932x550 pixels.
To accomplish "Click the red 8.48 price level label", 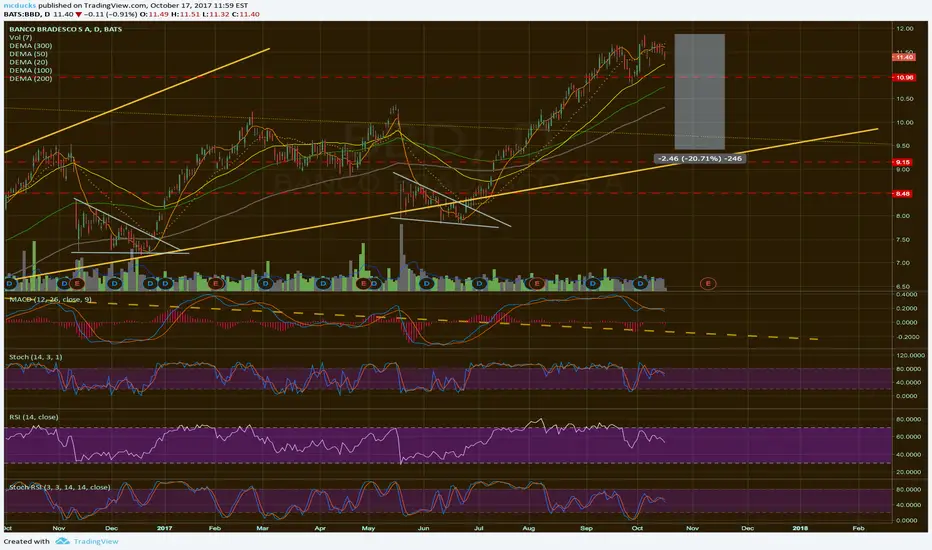I will [903, 193].
